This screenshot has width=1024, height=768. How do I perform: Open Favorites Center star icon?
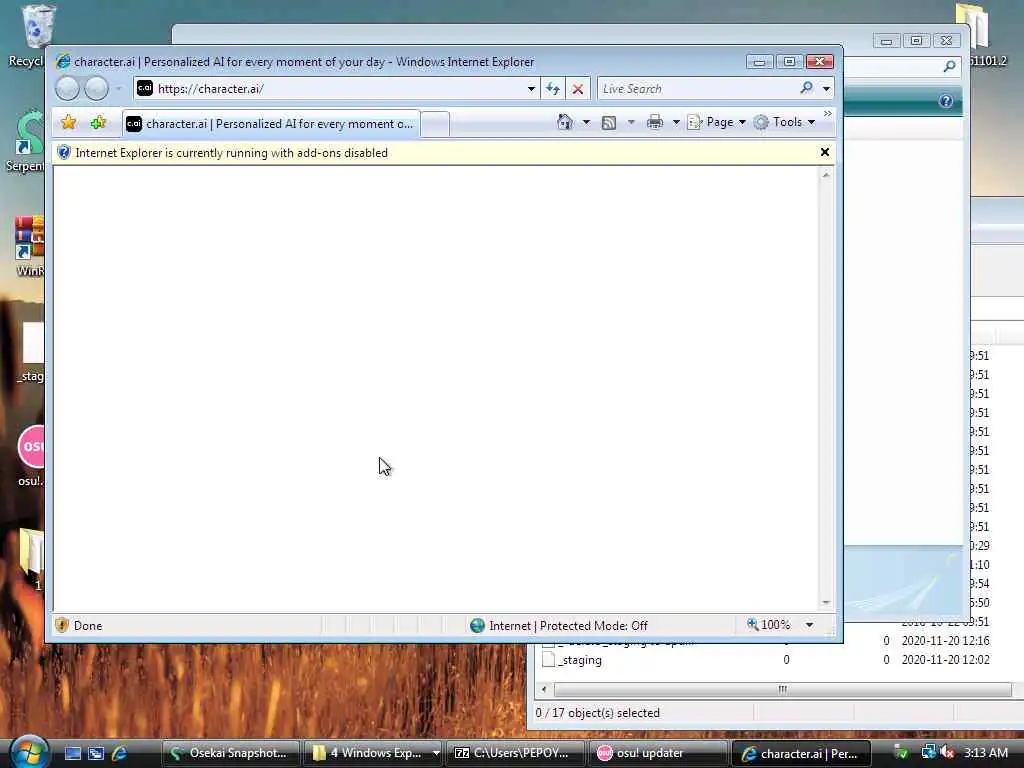pos(69,122)
